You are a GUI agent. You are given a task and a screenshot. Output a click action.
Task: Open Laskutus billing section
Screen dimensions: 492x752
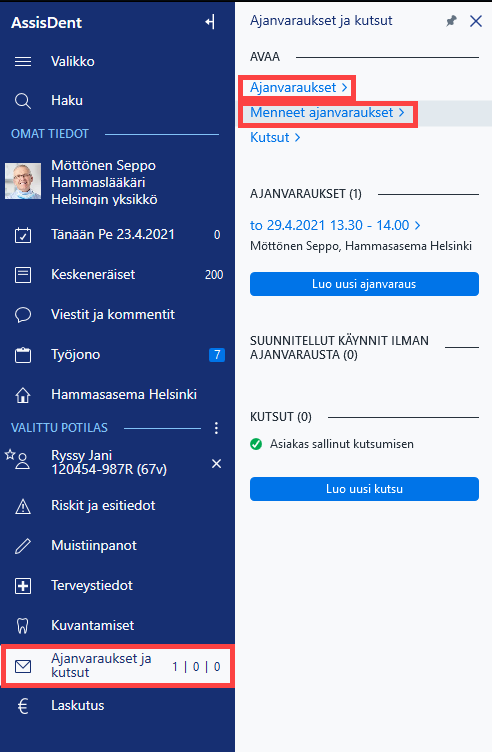[x=78, y=705]
